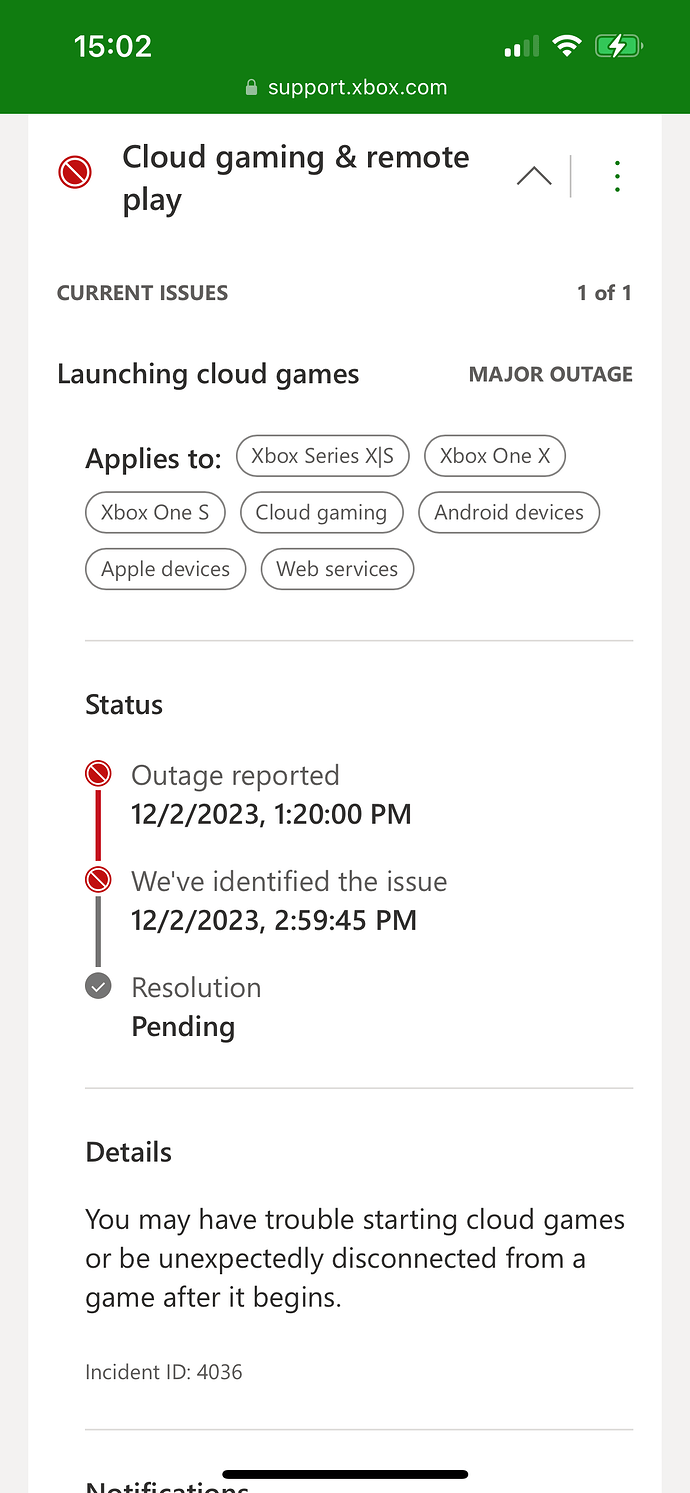Select the Xbox One S tag
Image resolution: width=690 pixels, height=1493 pixels.
[155, 513]
